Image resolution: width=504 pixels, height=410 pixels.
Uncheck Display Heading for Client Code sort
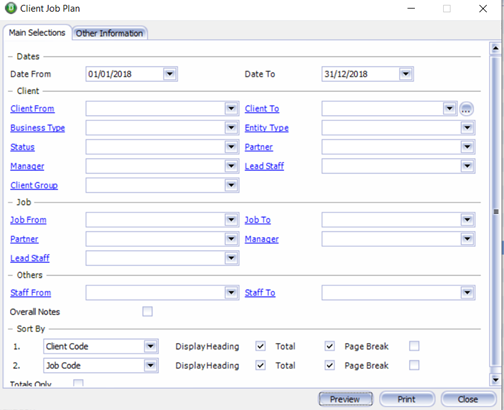click(x=260, y=346)
